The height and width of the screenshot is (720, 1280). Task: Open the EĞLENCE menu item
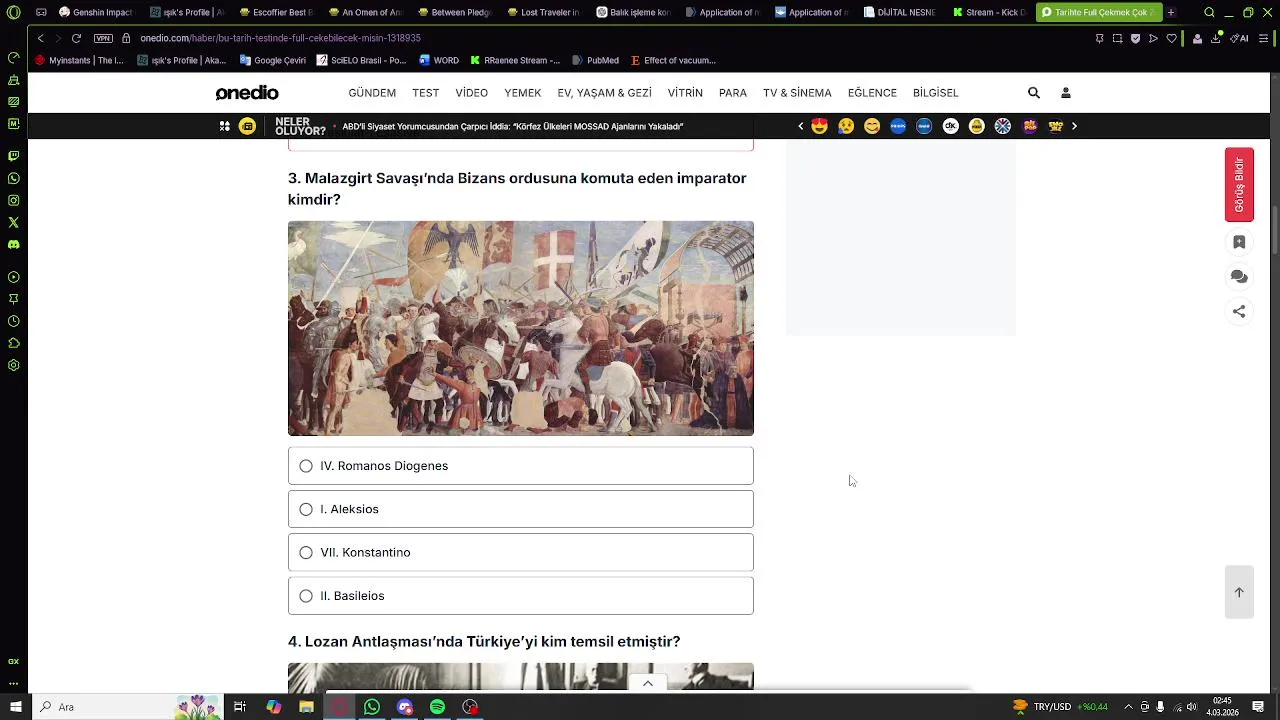[872, 93]
